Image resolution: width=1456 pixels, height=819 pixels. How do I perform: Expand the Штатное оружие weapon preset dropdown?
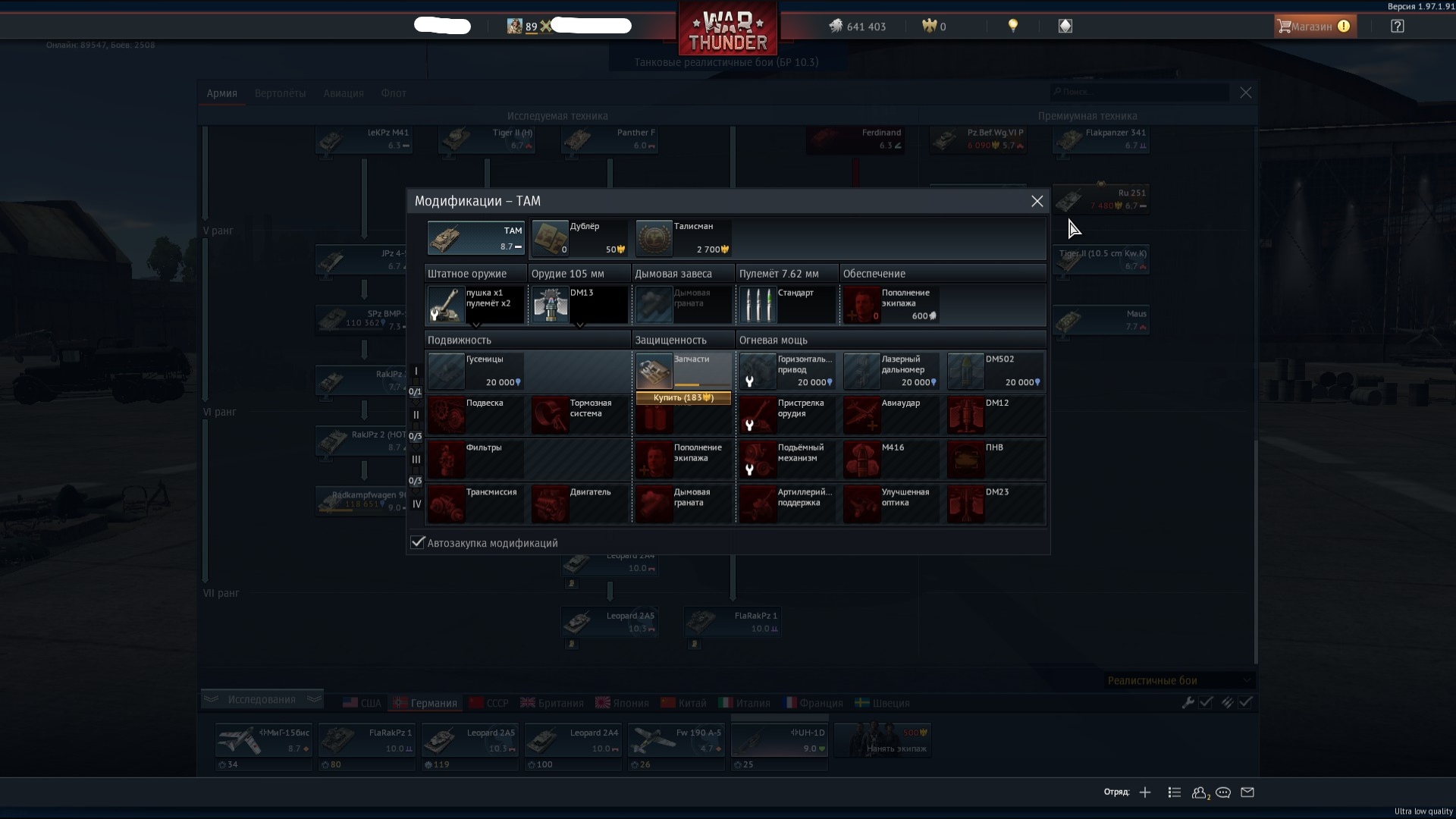tap(476, 325)
